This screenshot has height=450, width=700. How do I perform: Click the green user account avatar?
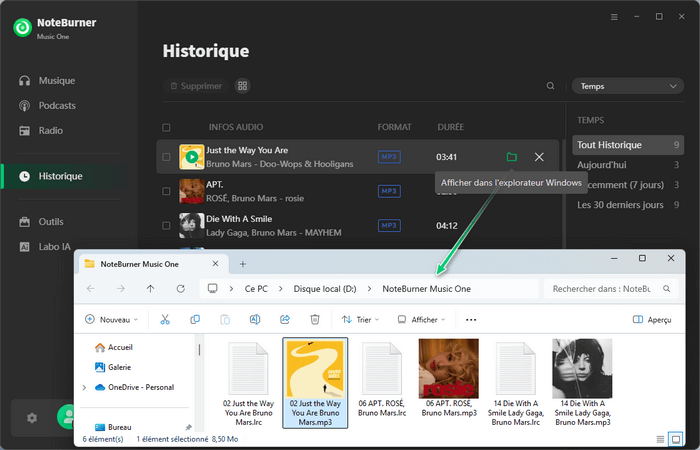(x=66, y=417)
